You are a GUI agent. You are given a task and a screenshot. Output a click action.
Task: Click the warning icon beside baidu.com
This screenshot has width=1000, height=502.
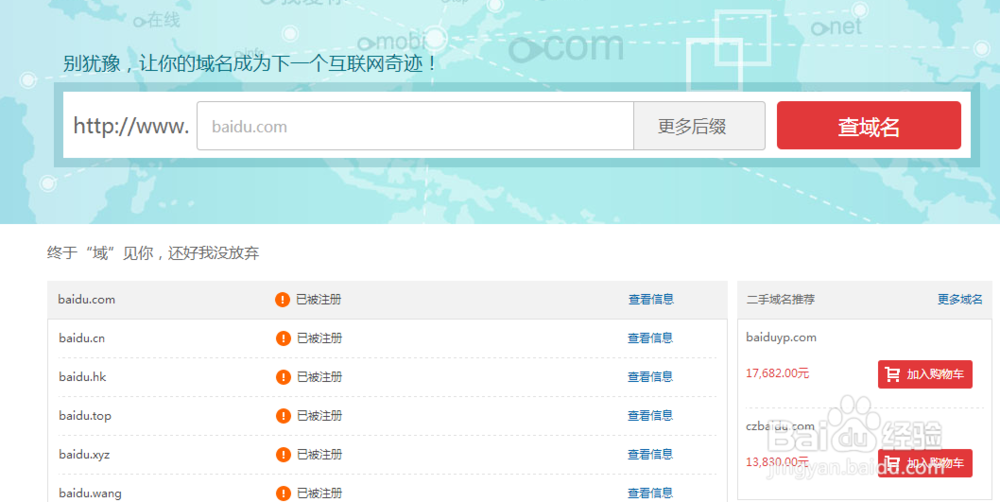[x=283, y=300]
